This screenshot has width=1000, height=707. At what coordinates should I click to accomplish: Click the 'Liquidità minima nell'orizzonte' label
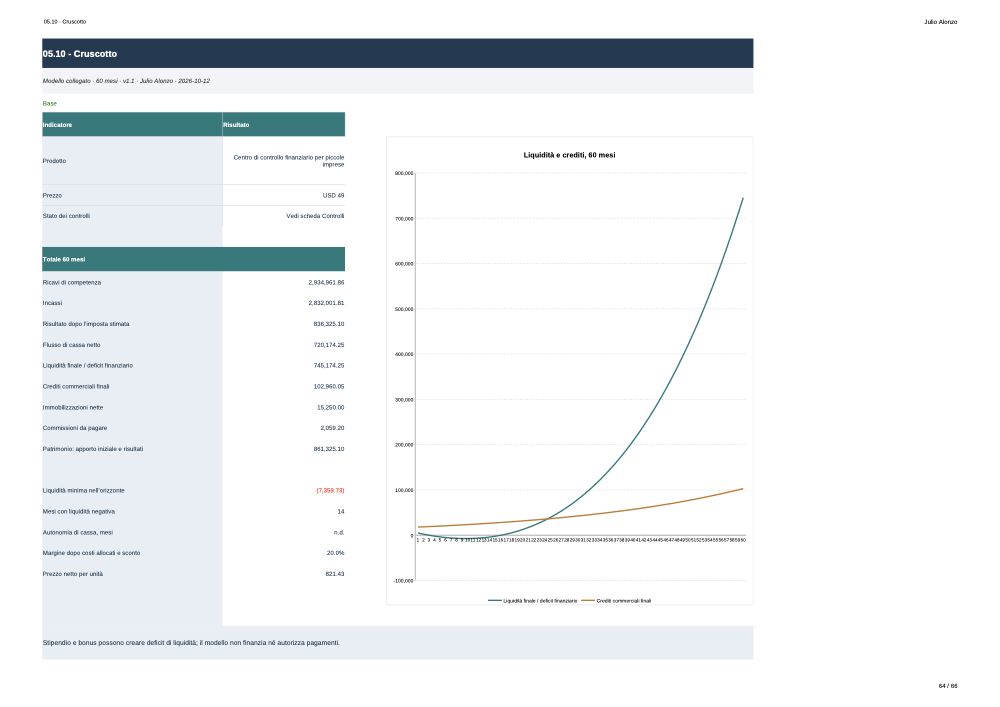coord(84,490)
